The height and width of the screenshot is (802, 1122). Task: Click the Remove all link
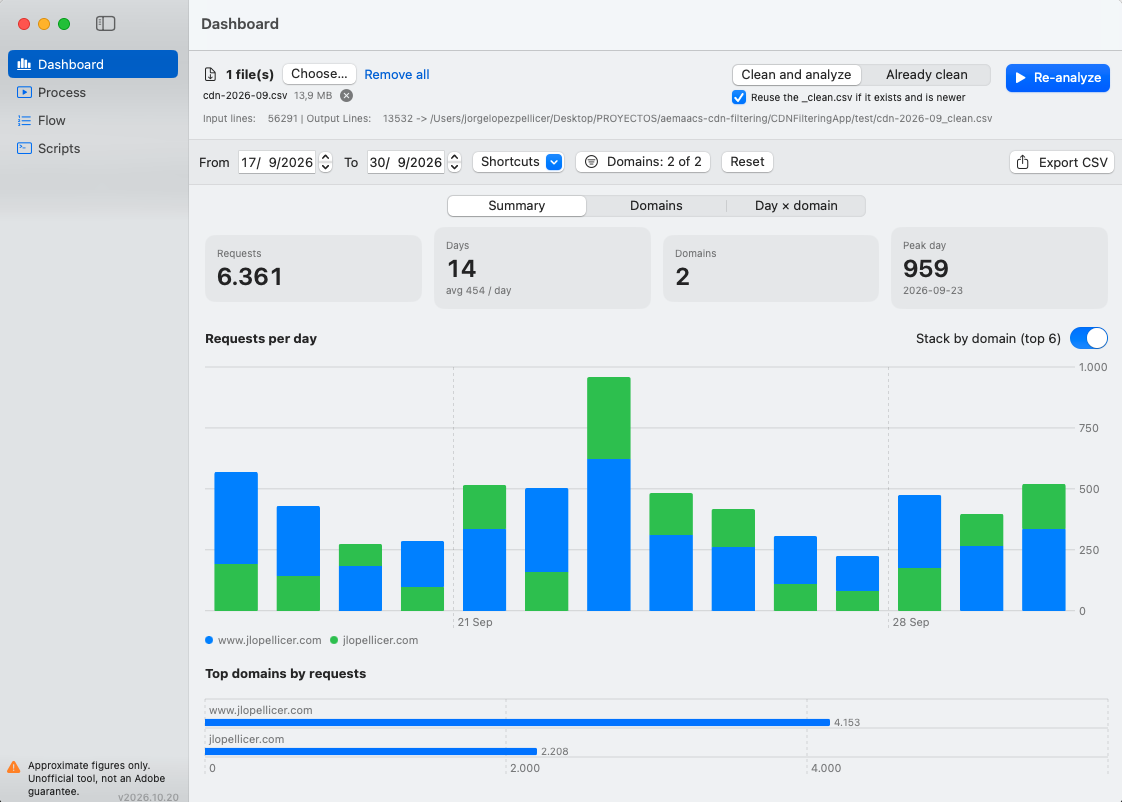click(x=397, y=74)
